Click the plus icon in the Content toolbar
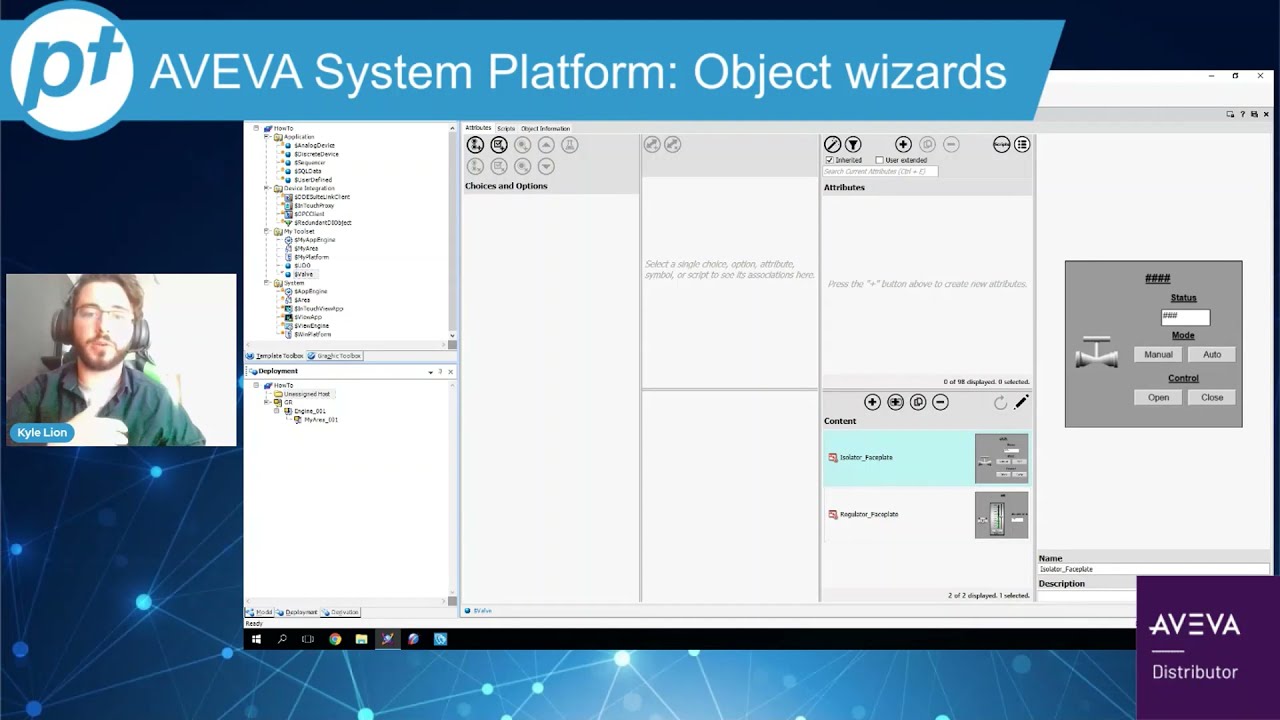This screenshot has width=1280, height=720. (872, 402)
